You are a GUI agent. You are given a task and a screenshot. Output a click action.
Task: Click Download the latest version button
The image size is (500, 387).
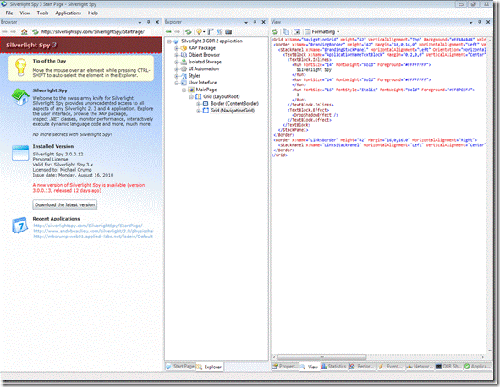point(65,205)
